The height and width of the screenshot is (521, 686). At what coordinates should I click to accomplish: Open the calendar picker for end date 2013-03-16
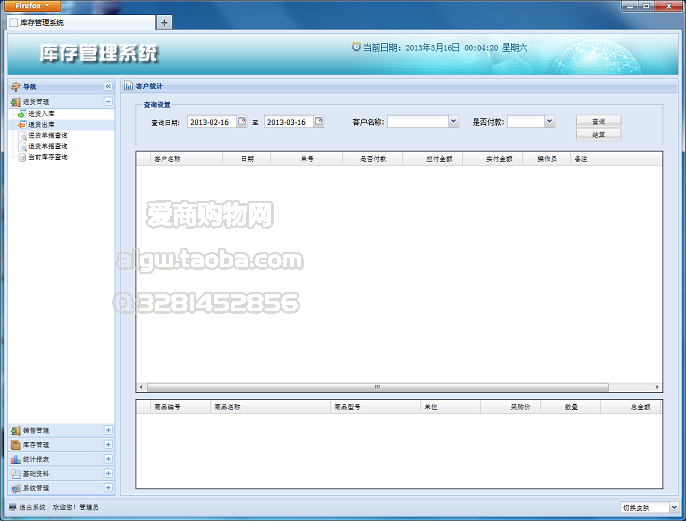pyautogui.click(x=319, y=121)
